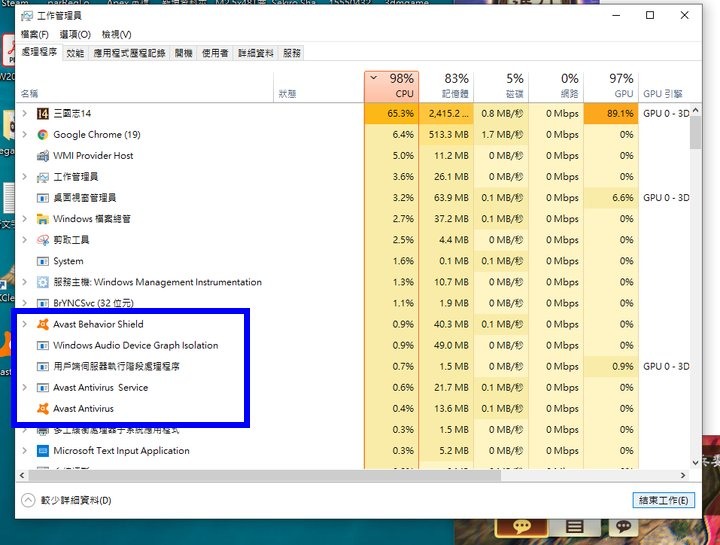Click the Windows 檔案總管 folder icon

(x=43, y=219)
